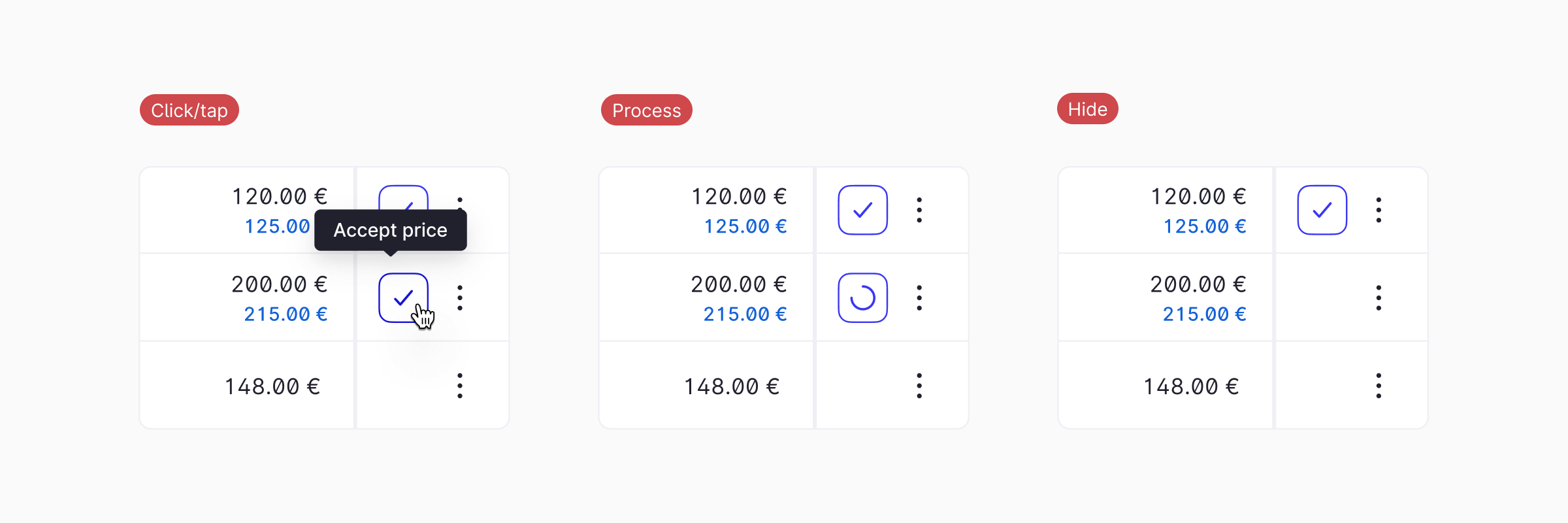Open three-dot menu for Hide 148.00 € row
1568x523 pixels.
[1379, 386]
